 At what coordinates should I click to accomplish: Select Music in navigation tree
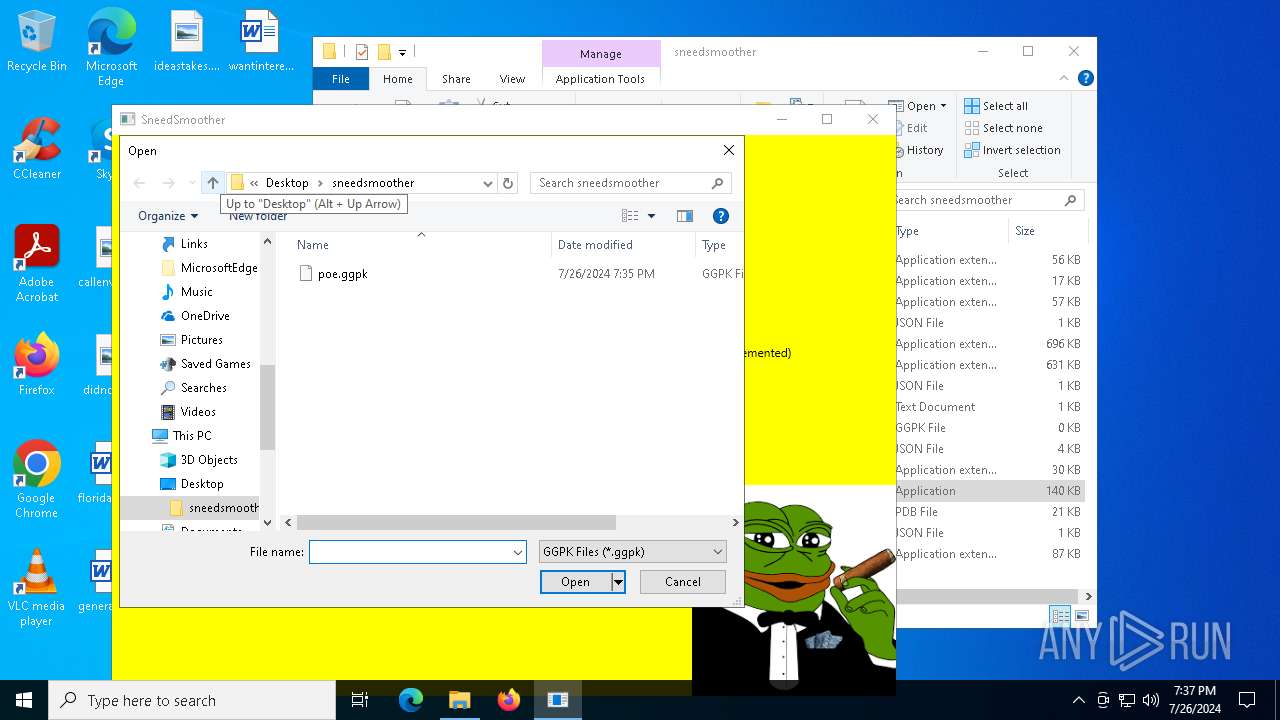196,292
